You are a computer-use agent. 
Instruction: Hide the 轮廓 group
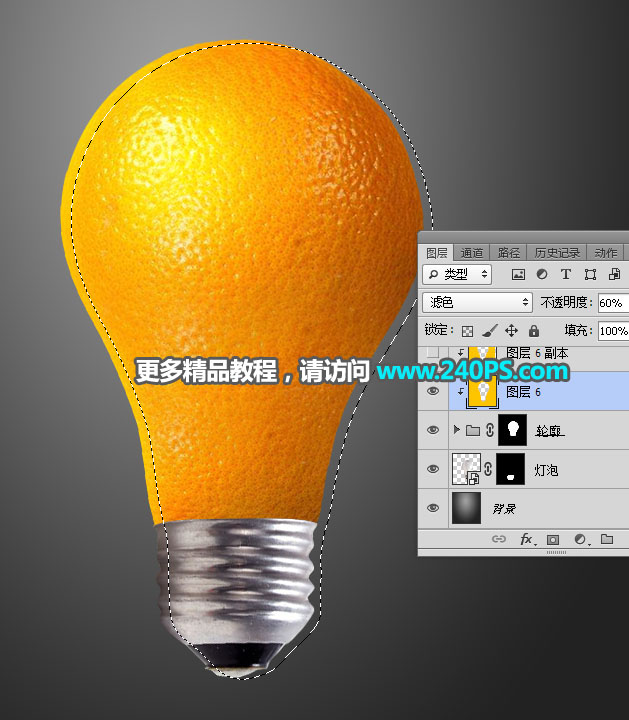click(432, 430)
